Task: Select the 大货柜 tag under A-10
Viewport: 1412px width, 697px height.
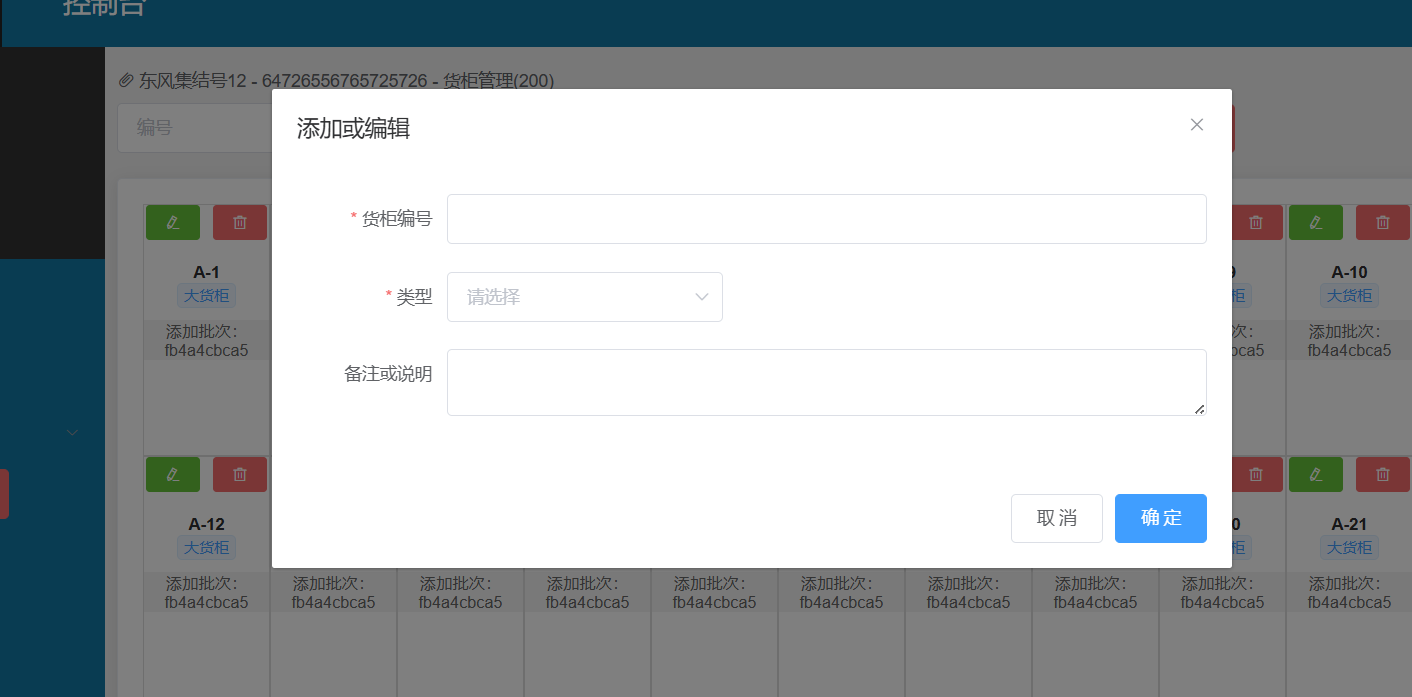Action: (x=1349, y=296)
